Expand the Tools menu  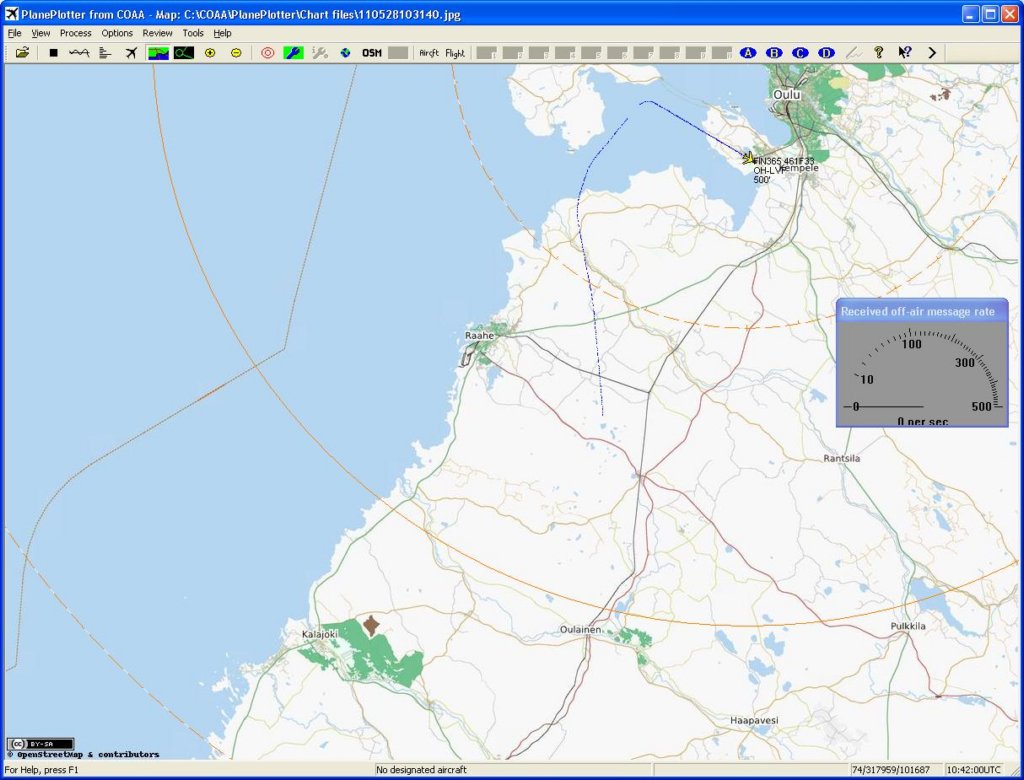(x=193, y=33)
